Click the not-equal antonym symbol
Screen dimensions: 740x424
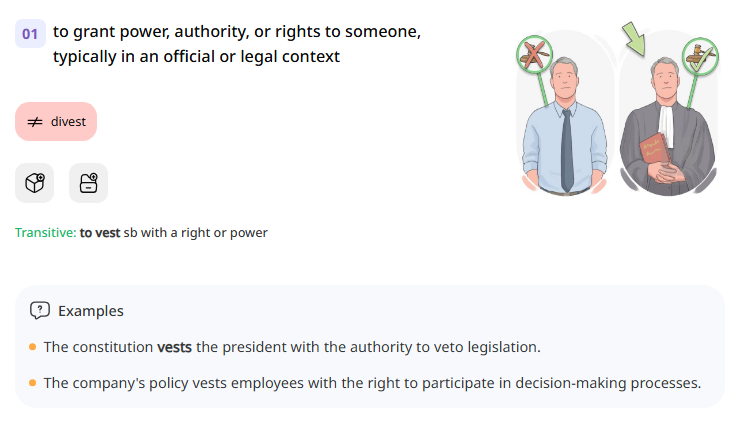(x=34, y=122)
